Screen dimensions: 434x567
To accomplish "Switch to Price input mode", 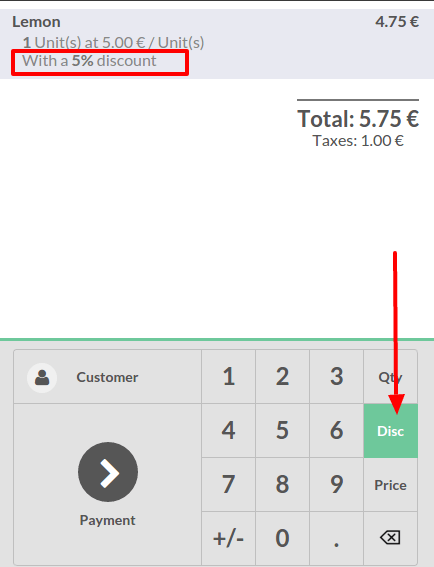I will coord(391,485).
